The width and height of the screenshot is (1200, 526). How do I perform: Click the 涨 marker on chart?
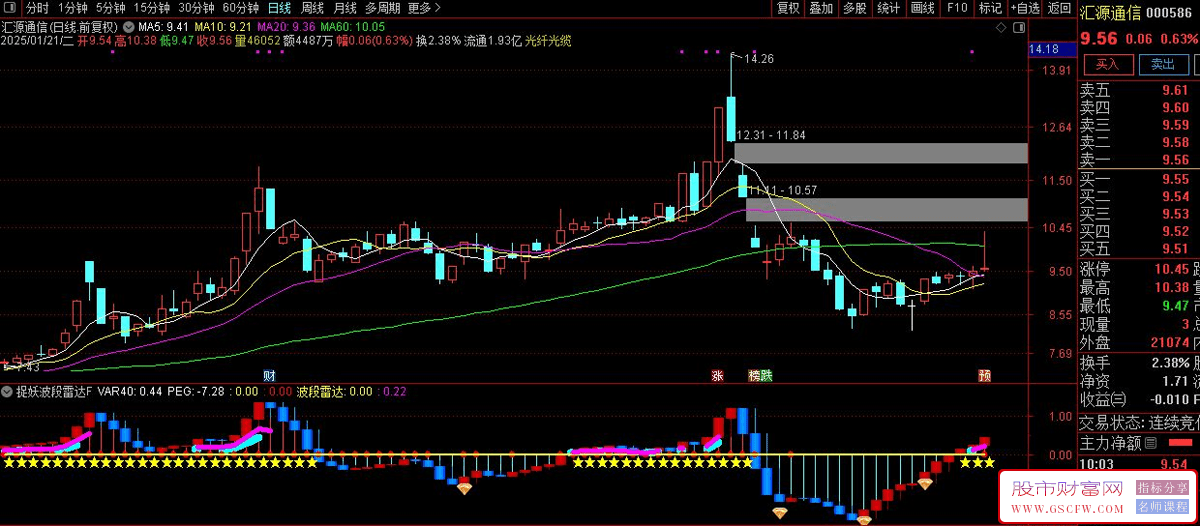coord(717,376)
